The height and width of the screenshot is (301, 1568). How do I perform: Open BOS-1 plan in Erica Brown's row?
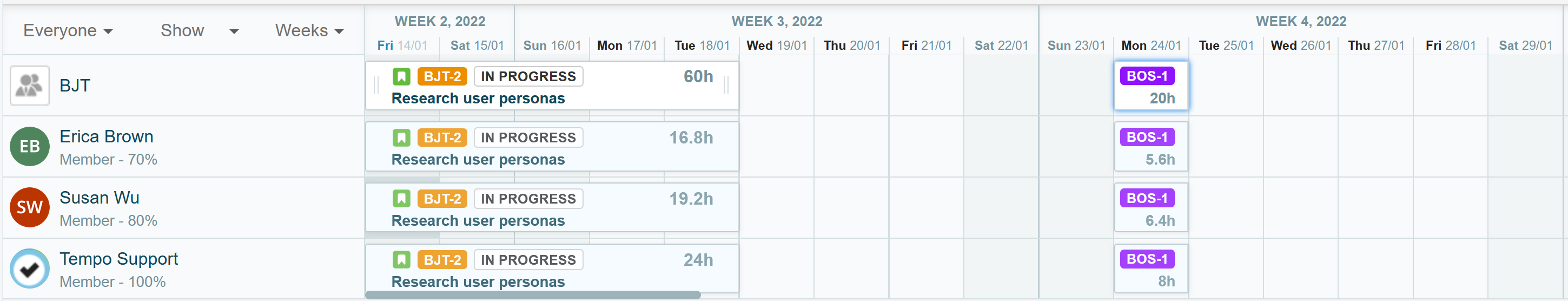[1147, 137]
